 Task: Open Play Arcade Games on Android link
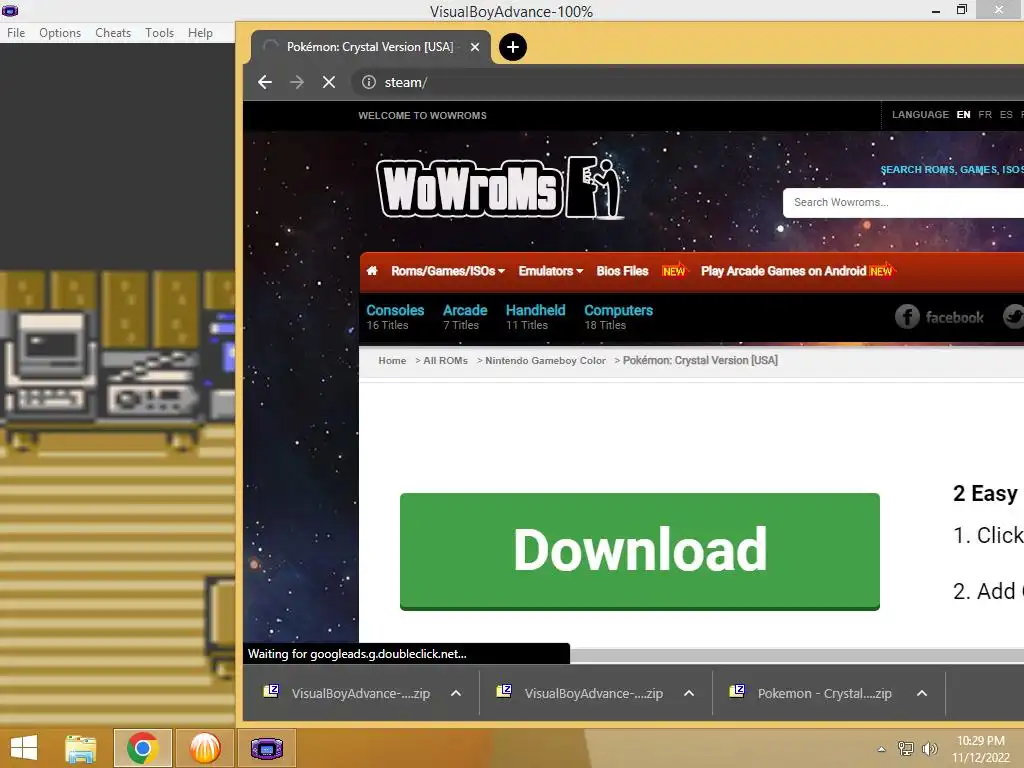(783, 271)
